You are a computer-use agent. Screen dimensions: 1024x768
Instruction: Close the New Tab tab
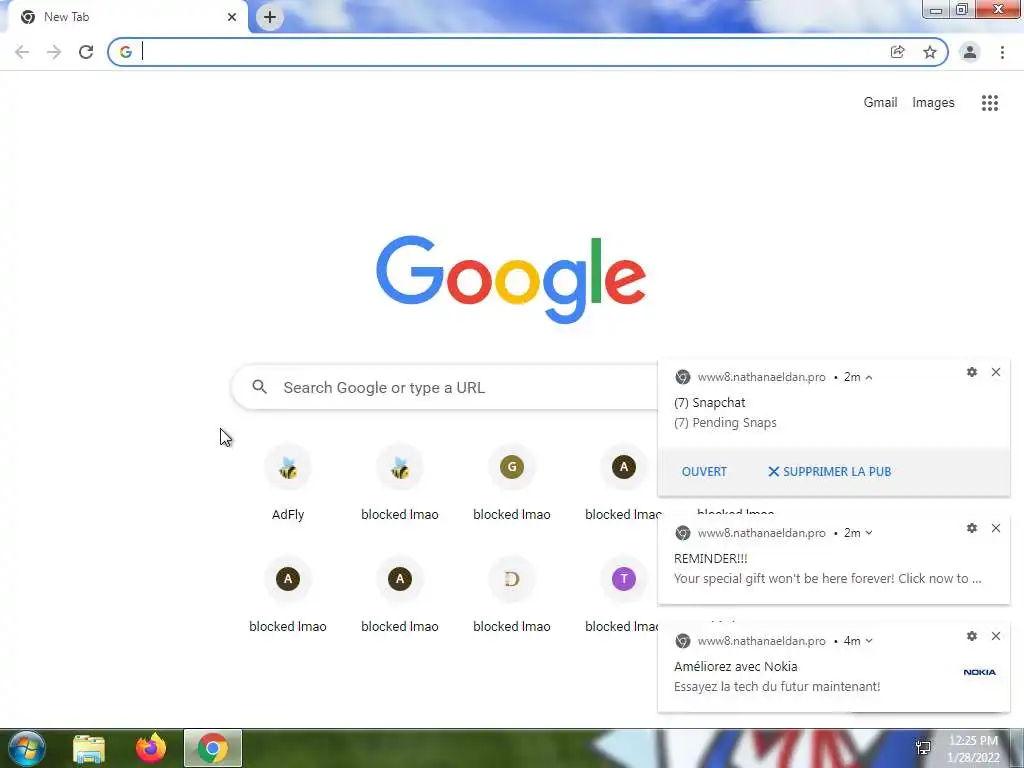[232, 17]
